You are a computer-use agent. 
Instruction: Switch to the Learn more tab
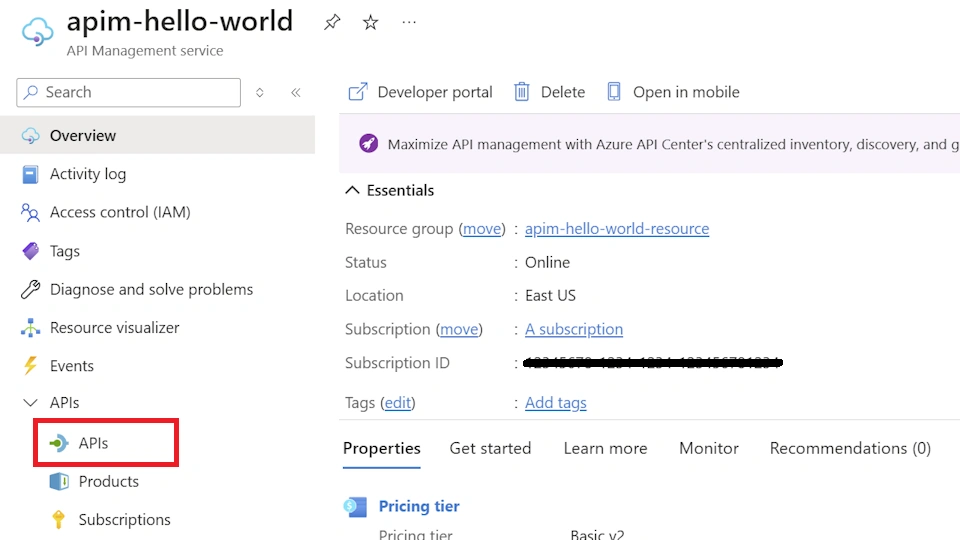[605, 448]
